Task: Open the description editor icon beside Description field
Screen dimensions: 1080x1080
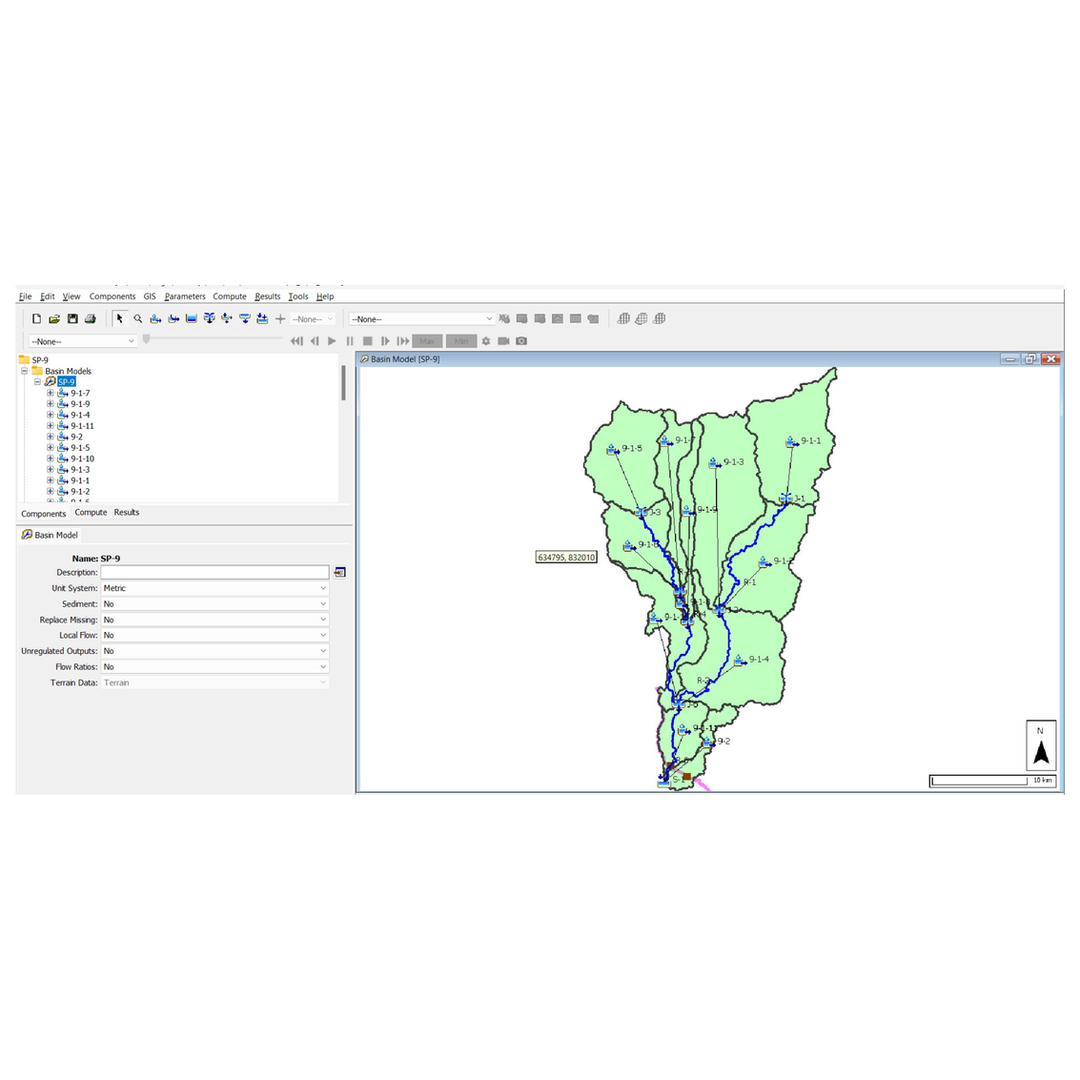Action: [x=340, y=572]
